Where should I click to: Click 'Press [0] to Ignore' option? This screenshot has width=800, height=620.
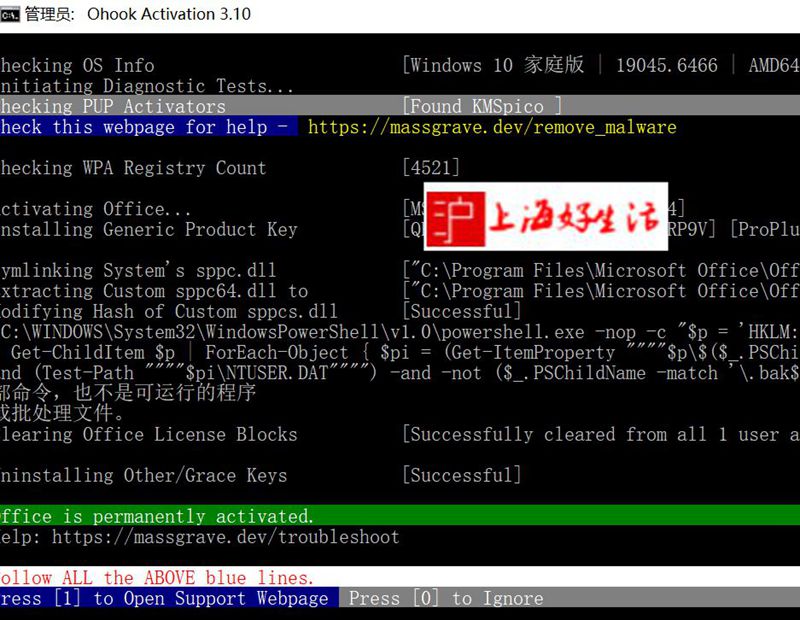tap(446, 598)
